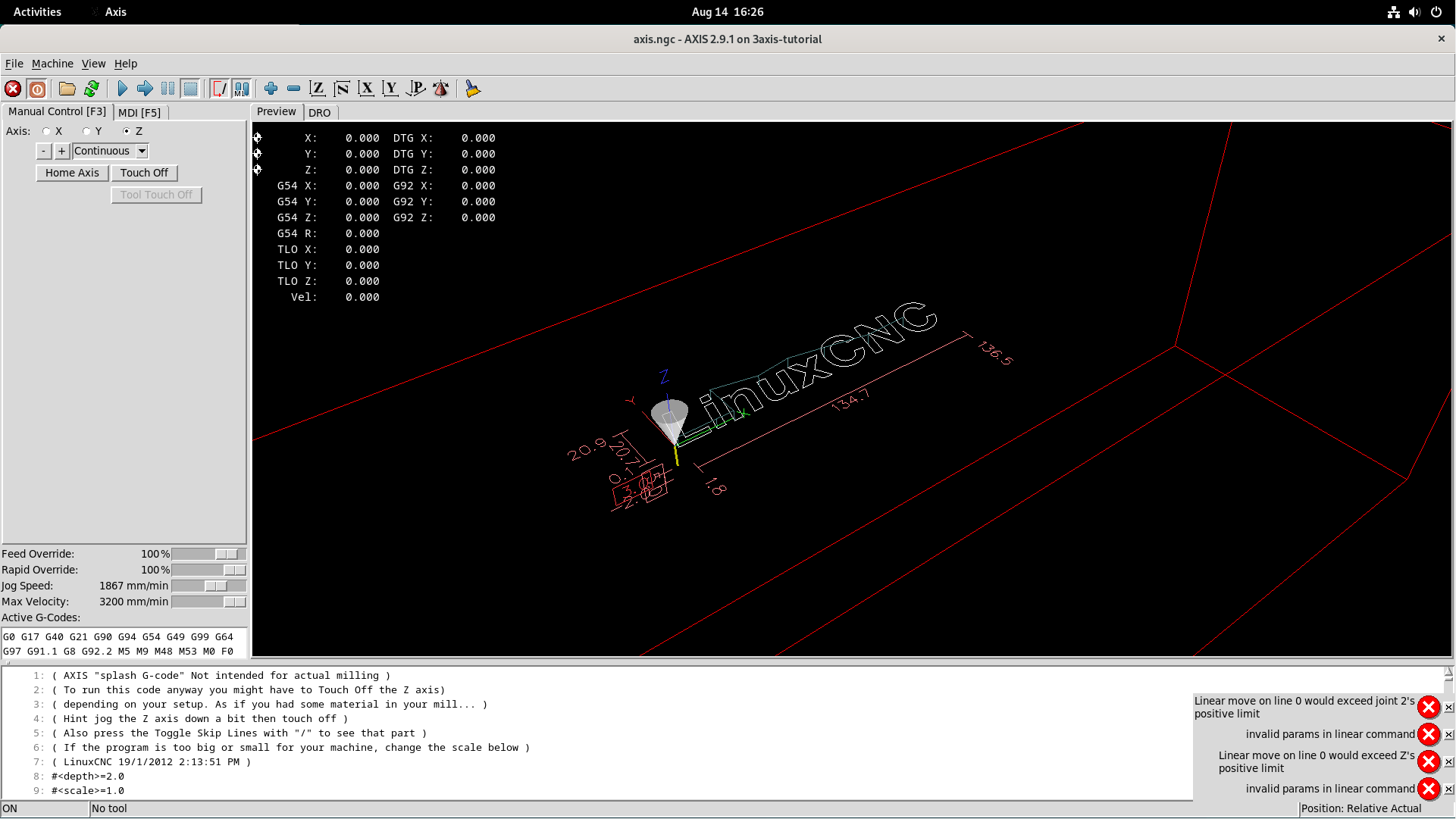Screen dimensions: 1456x819
Task: Click the Home Axis button
Action: (72, 173)
